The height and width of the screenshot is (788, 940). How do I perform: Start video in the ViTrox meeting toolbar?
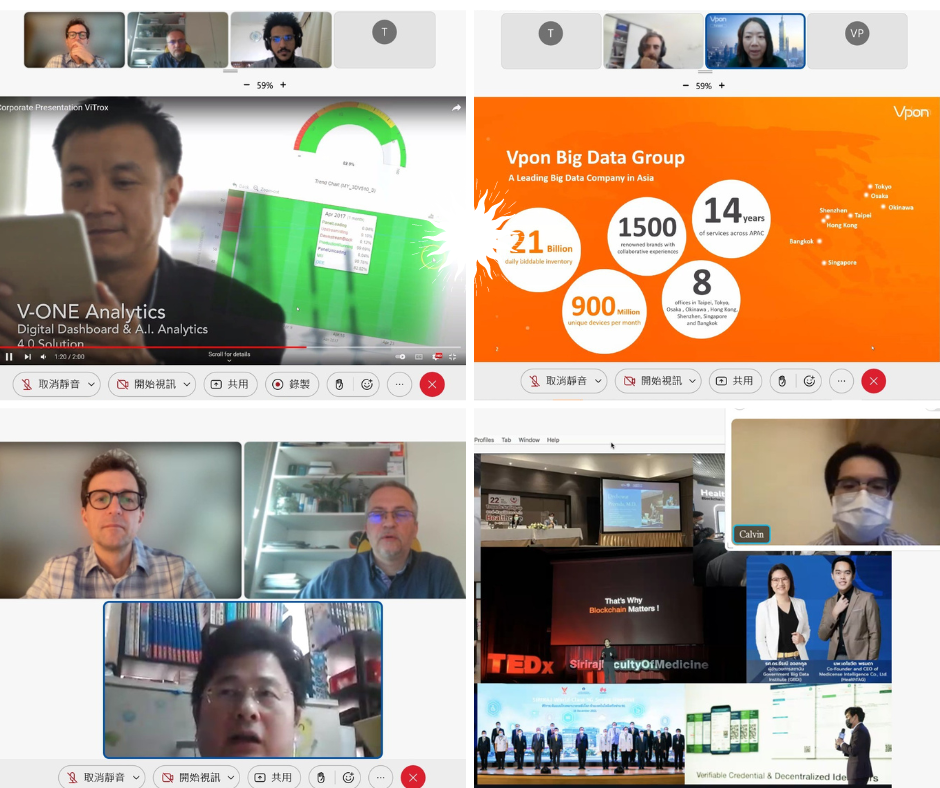(145, 384)
